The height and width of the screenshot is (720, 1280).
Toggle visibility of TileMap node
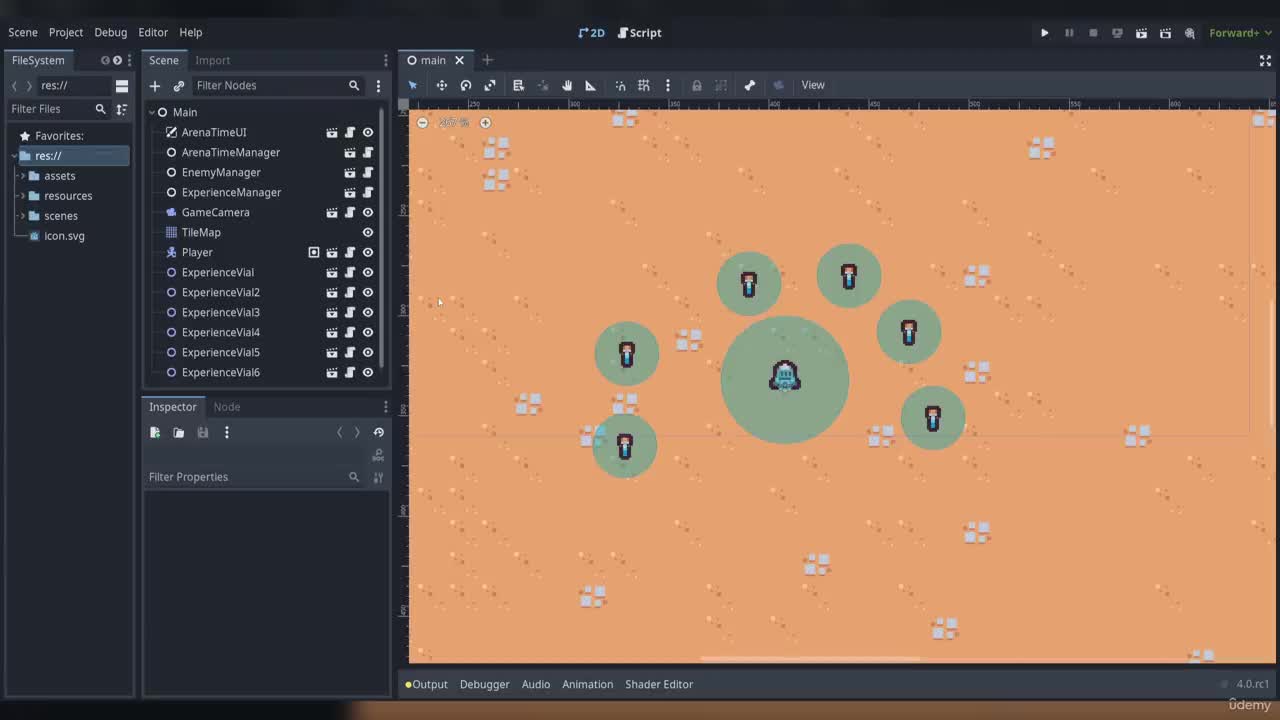(368, 232)
